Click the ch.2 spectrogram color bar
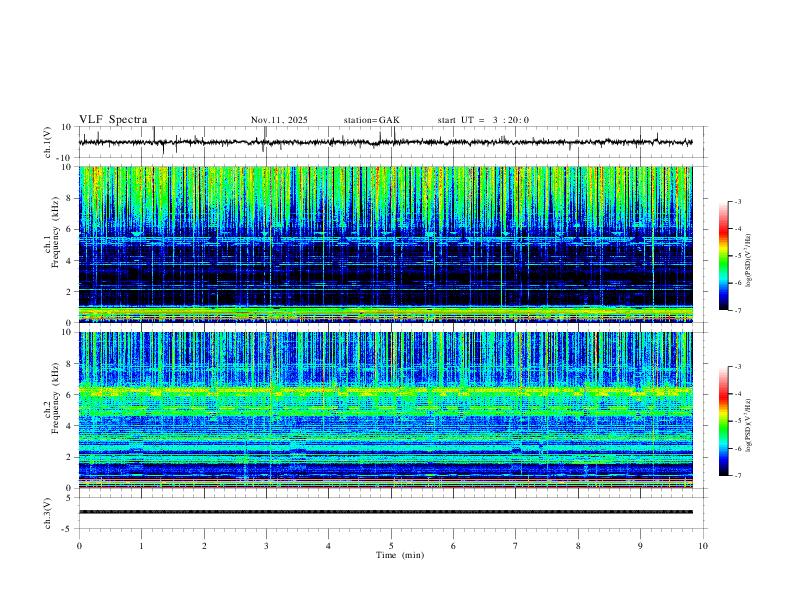792x612 pixels. point(723,421)
